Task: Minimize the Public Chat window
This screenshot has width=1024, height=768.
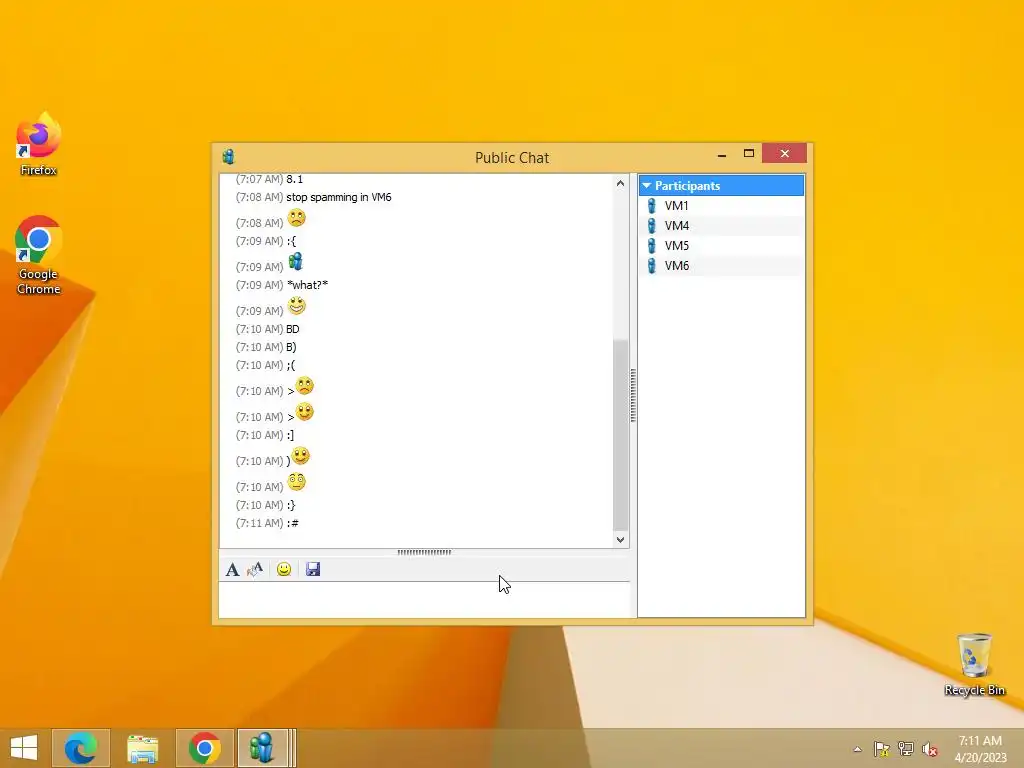Action: (x=722, y=154)
